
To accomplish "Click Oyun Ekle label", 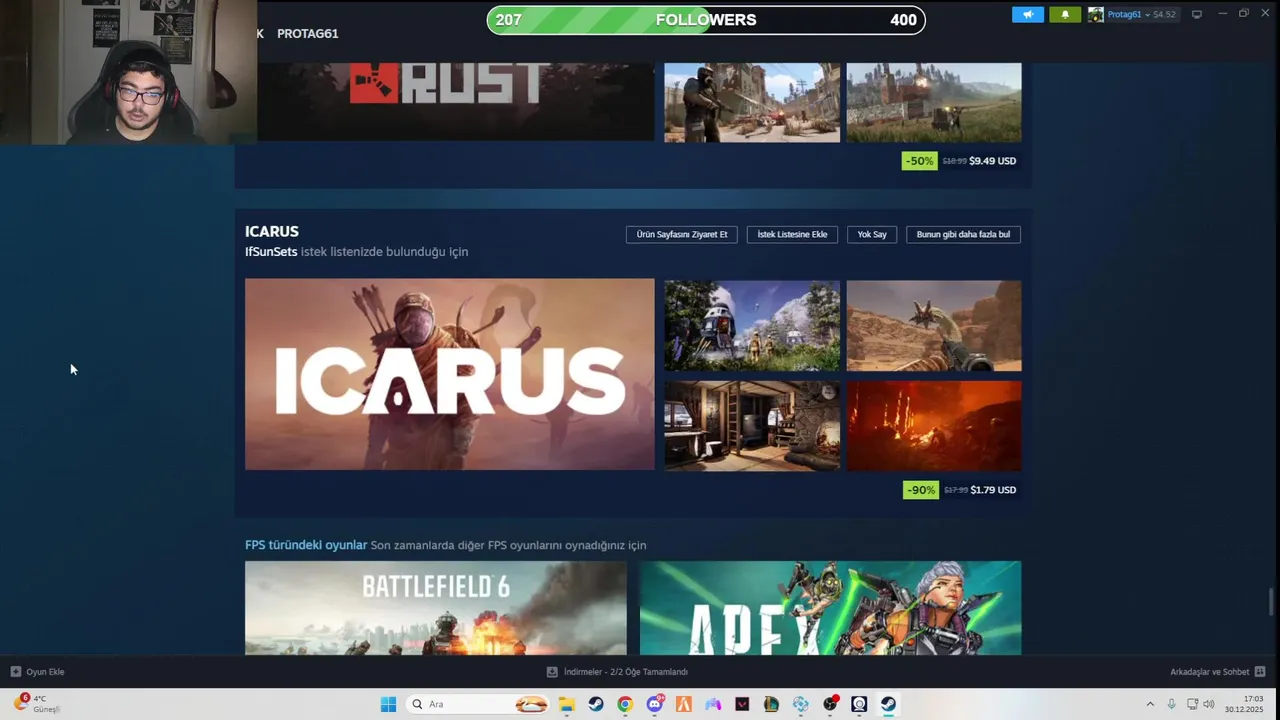I will [45, 672].
